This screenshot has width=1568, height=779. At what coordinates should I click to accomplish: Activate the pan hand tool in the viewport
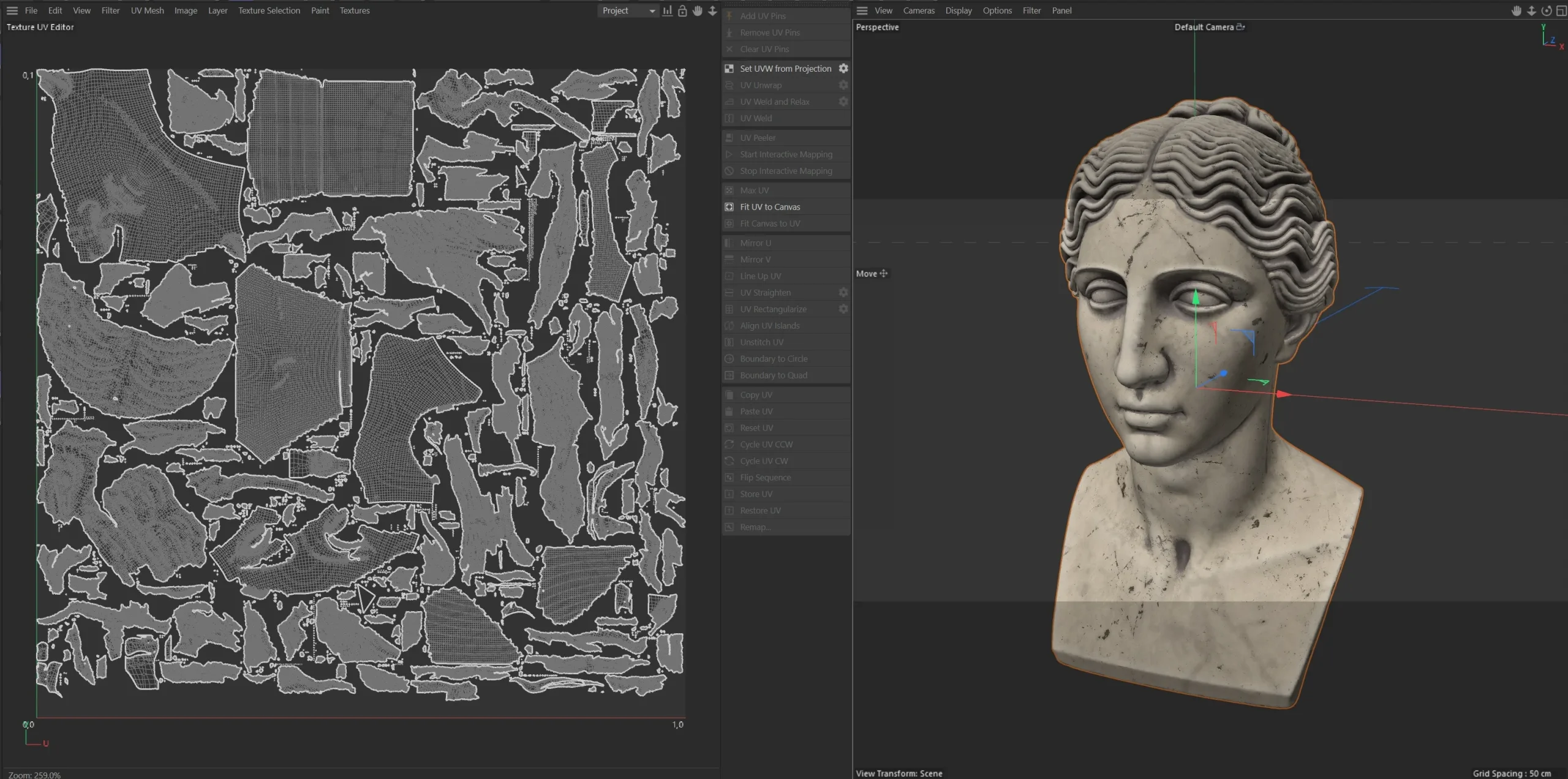(x=1516, y=10)
